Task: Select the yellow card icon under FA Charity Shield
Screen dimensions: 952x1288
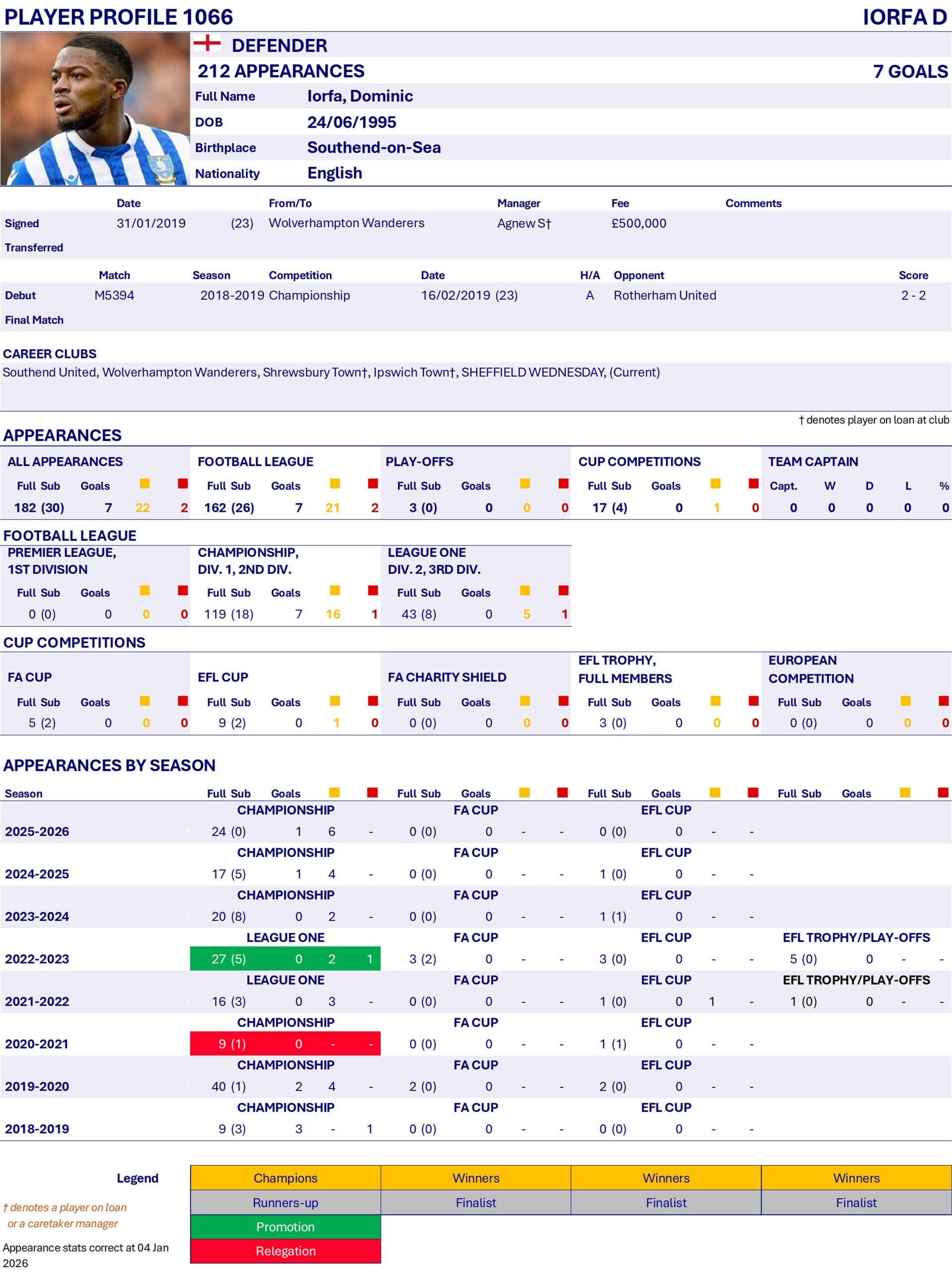Action: (x=525, y=700)
